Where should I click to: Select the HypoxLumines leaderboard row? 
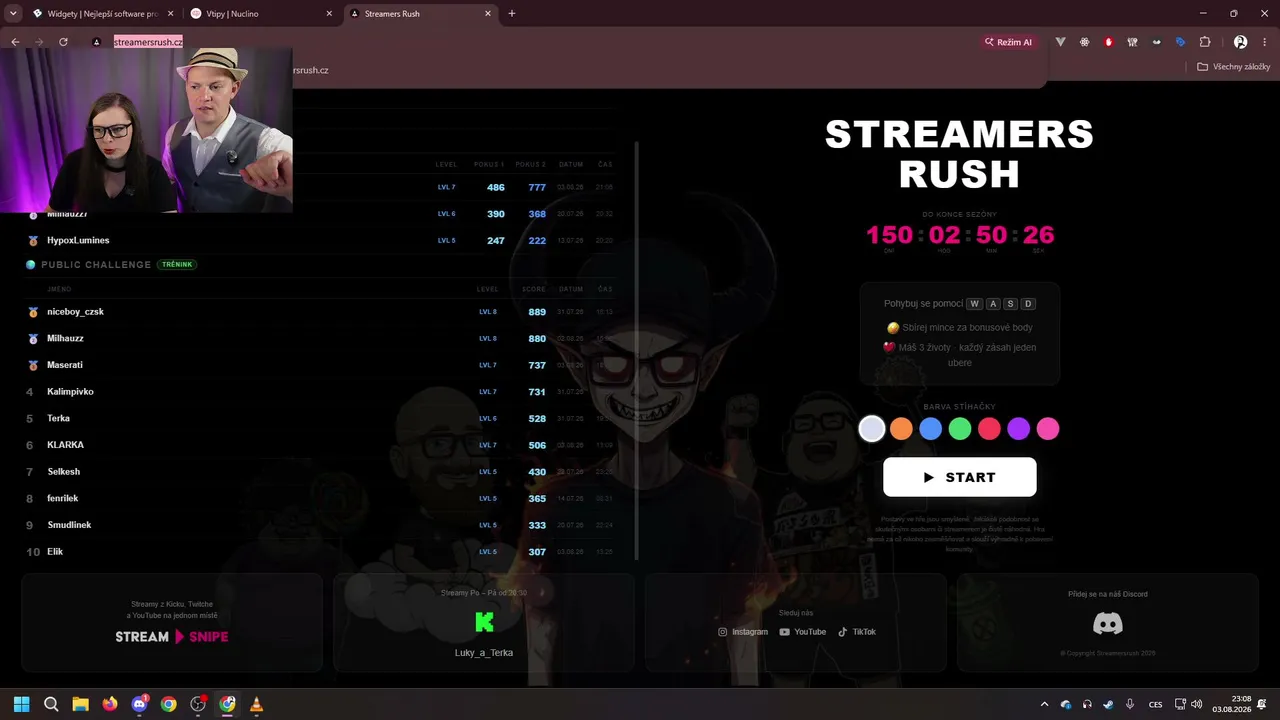(x=320, y=241)
